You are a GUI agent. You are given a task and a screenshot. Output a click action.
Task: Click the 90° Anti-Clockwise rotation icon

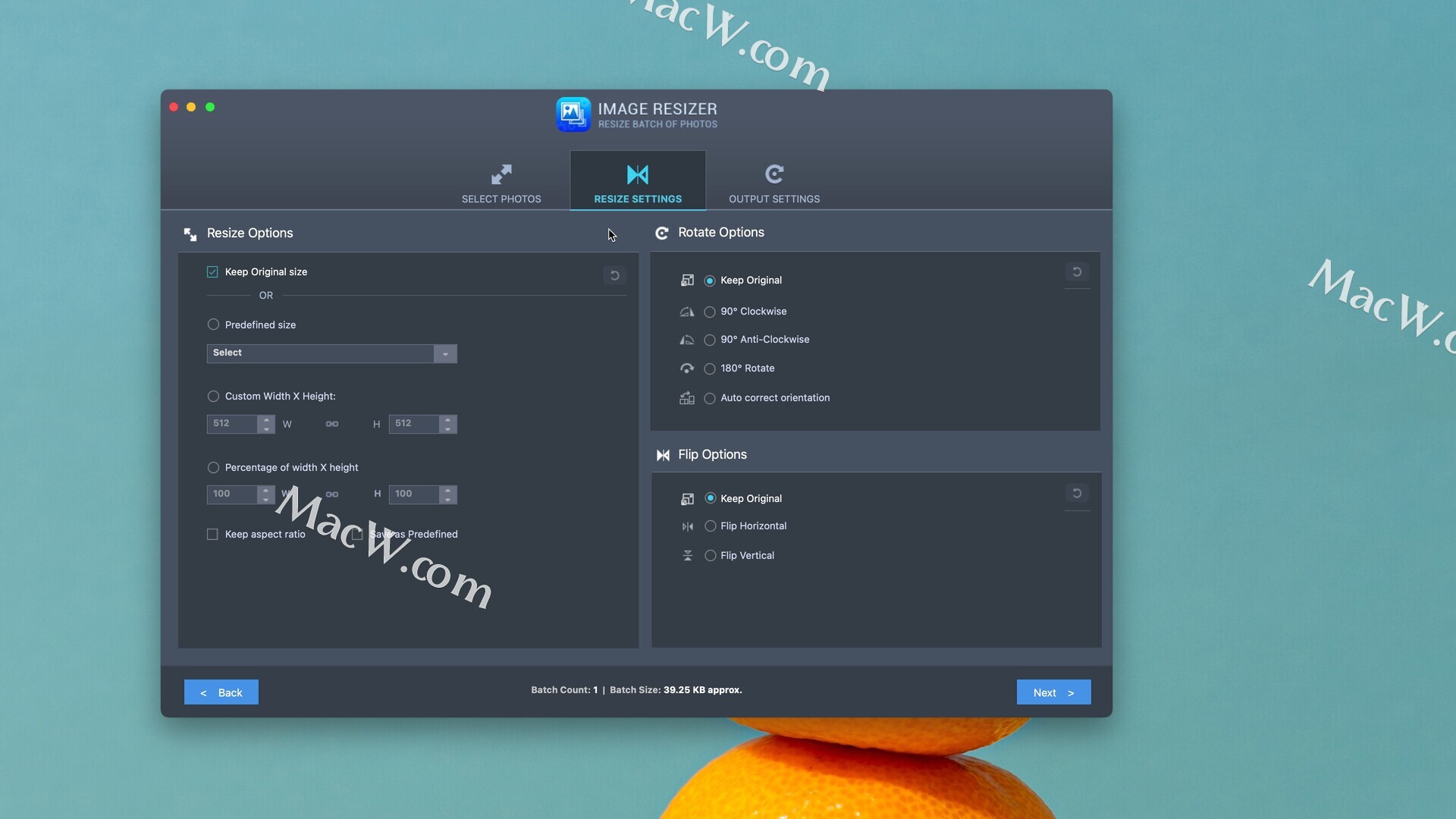(x=687, y=340)
